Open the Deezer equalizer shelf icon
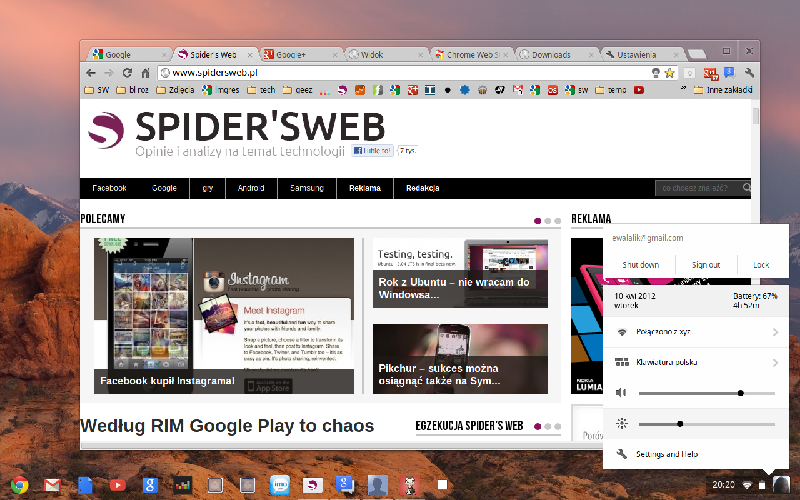The image size is (800, 500). coord(182,485)
